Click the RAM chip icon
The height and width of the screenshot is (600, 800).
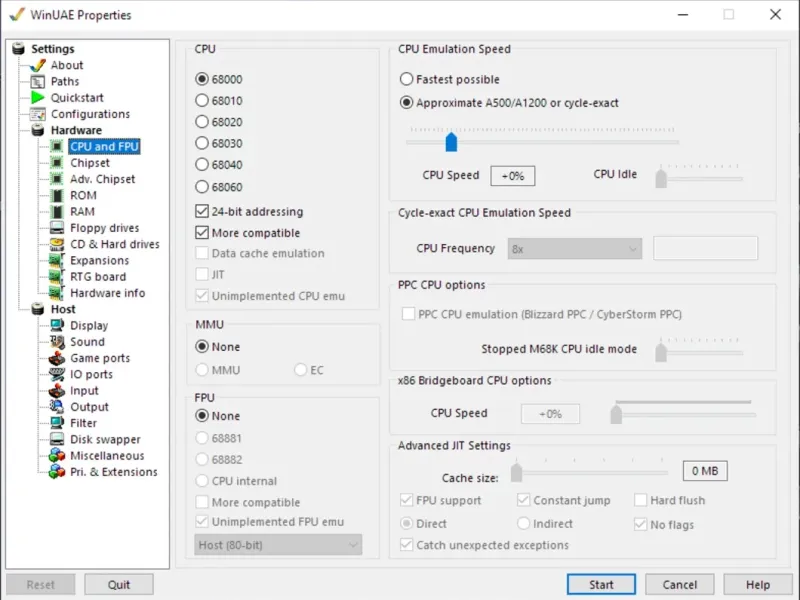click(x=57, y=212)
